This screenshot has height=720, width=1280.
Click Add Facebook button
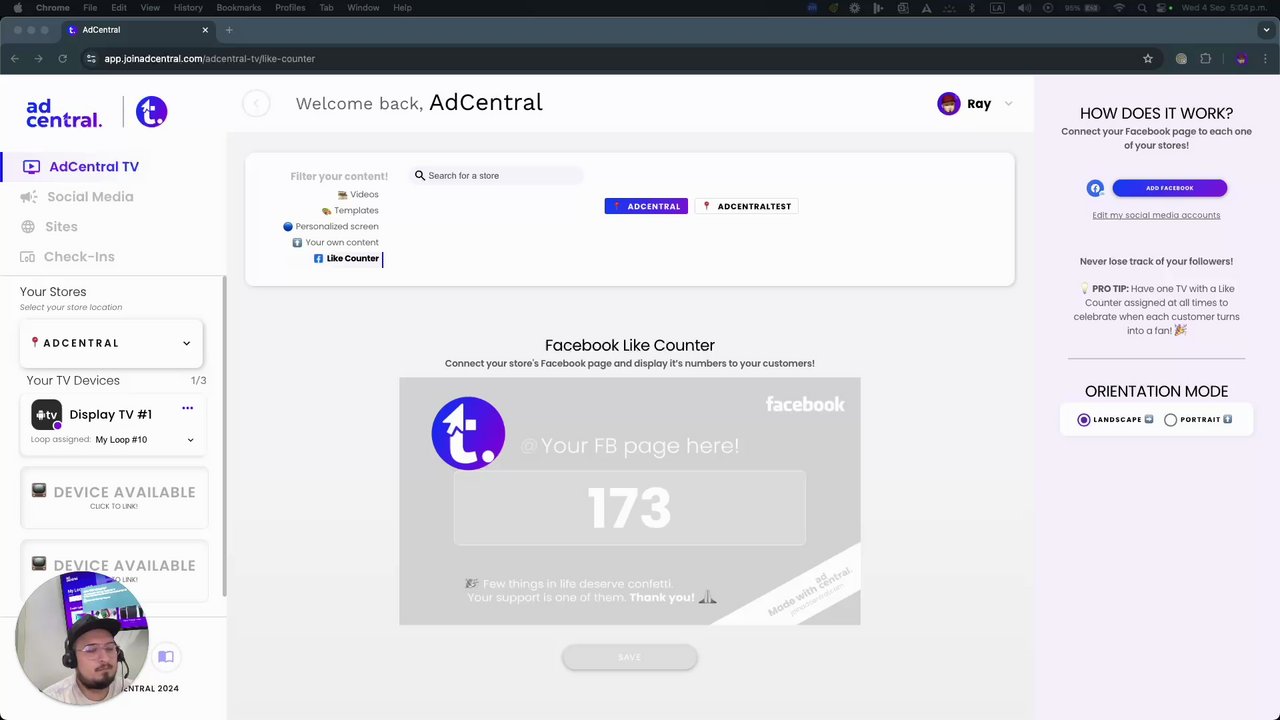(1169, 188)
